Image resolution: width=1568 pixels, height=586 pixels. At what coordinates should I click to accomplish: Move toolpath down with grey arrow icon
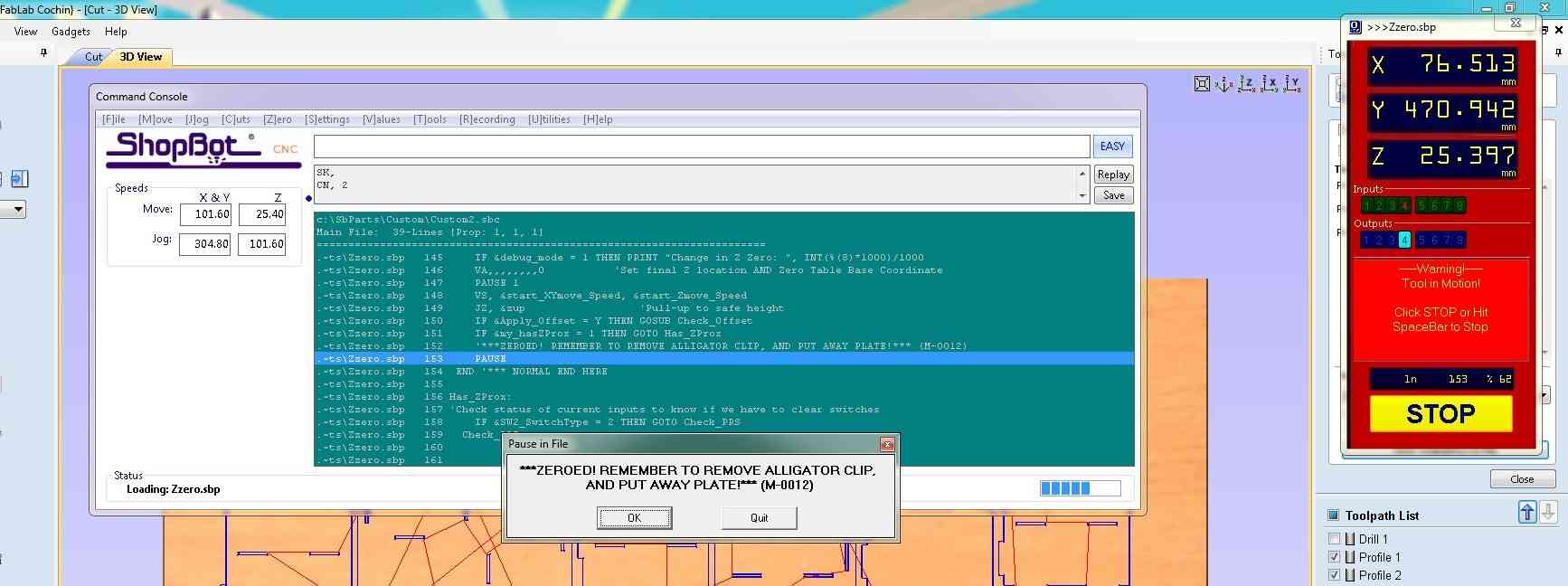(x=1548, y=512)
